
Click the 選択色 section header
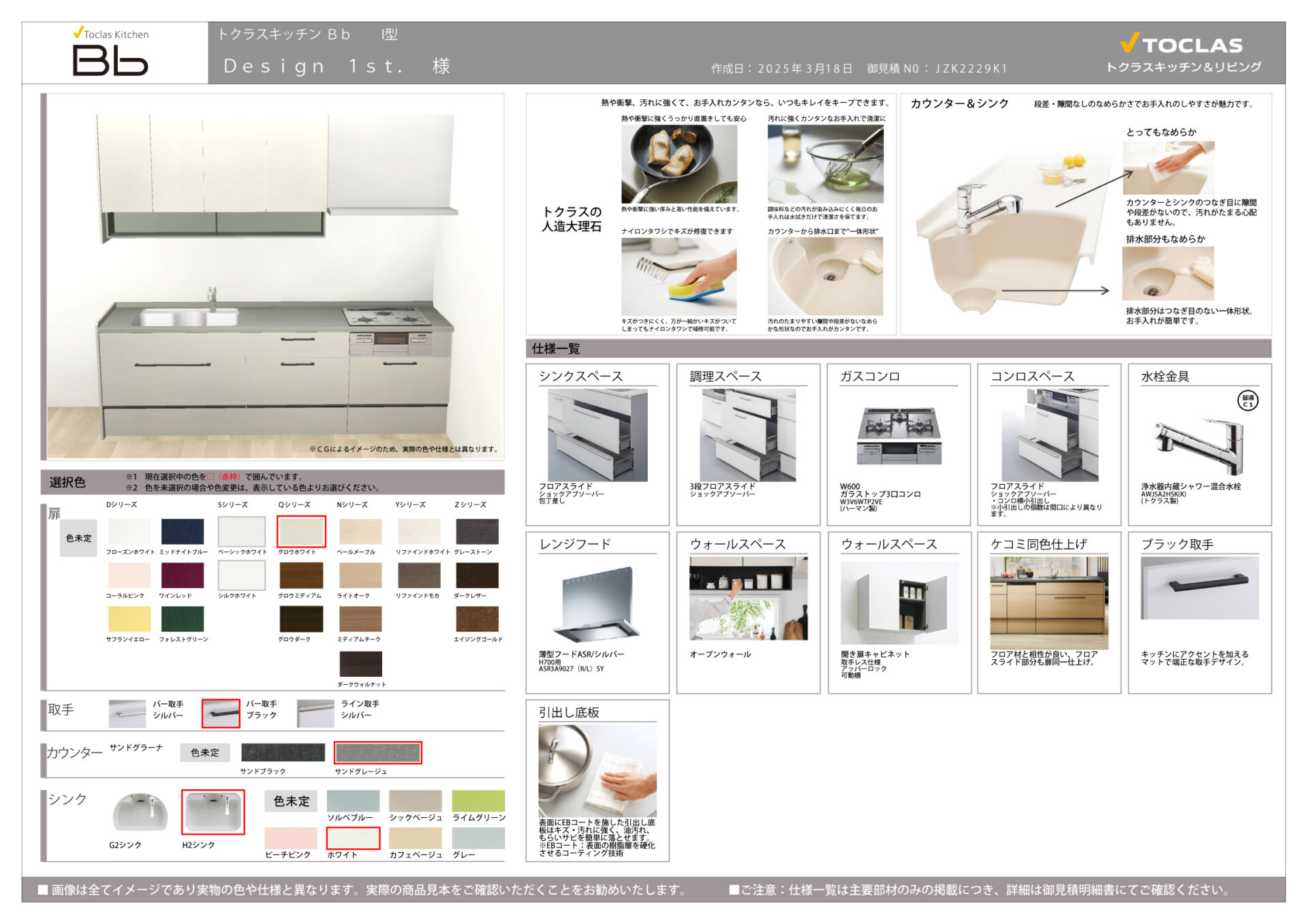point(272,482)
